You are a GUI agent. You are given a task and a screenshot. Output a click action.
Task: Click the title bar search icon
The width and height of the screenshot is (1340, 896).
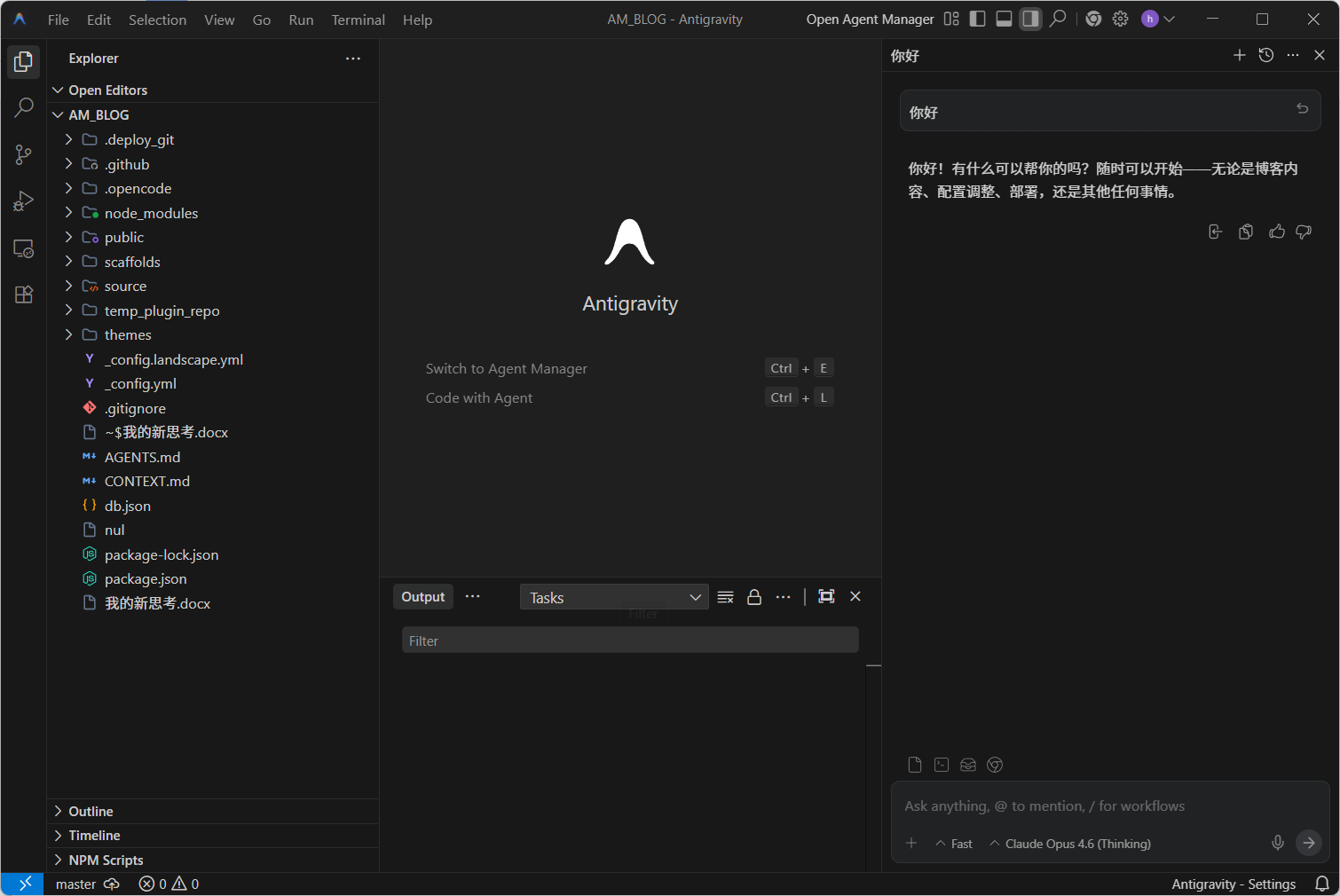pos(1058,19)
